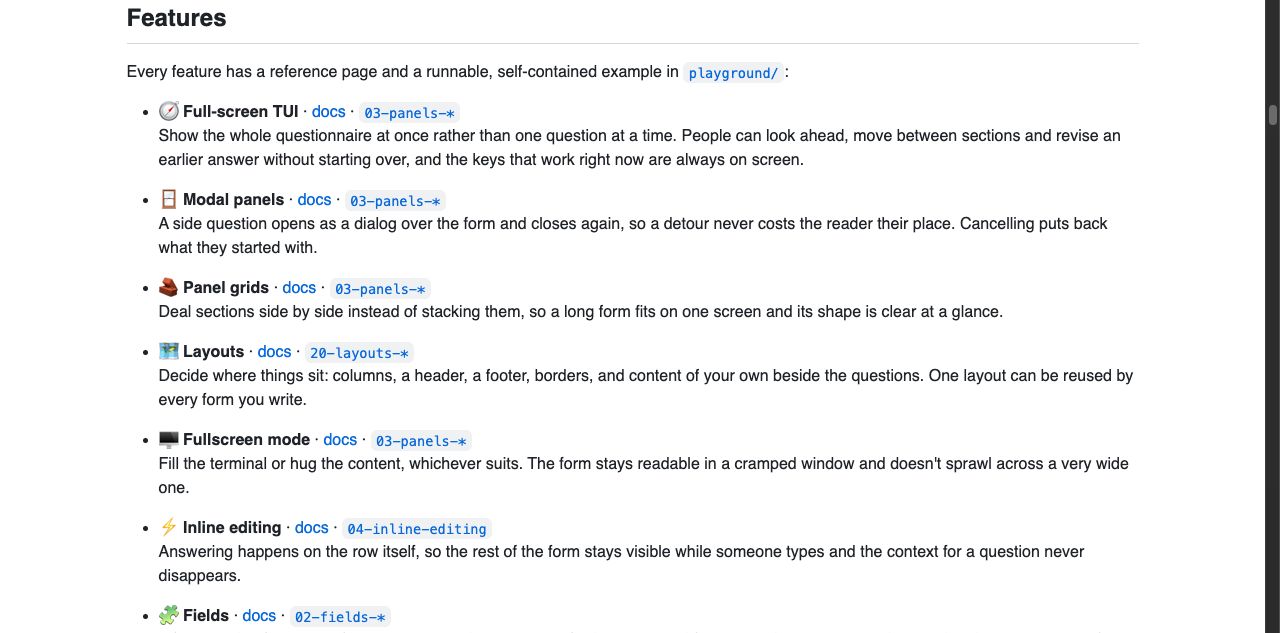Open the docs link for Modal panels
Viewport: 1280px width, 633px height.
coord(314,200)
